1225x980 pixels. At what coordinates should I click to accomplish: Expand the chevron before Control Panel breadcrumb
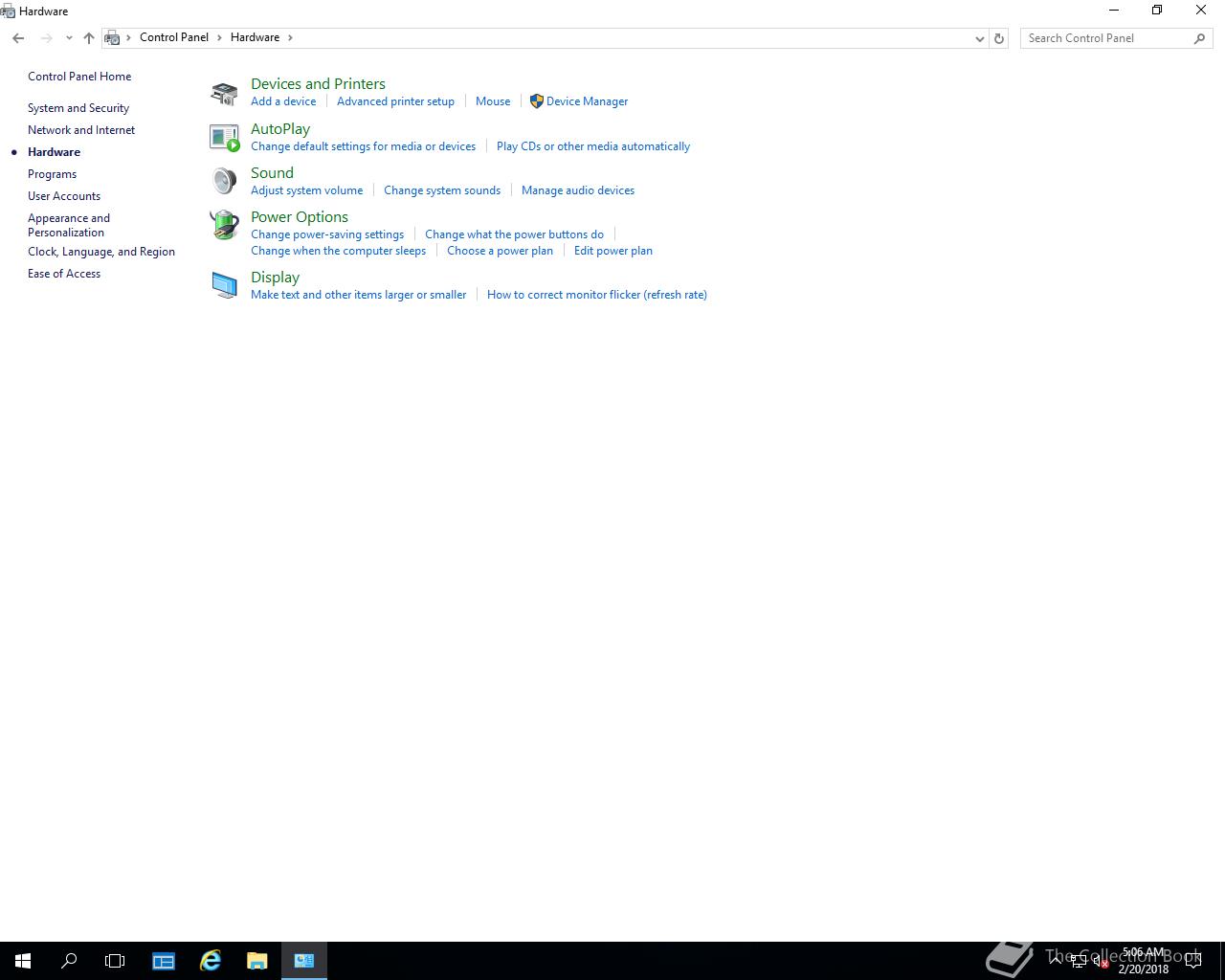(x=128, y=37)
